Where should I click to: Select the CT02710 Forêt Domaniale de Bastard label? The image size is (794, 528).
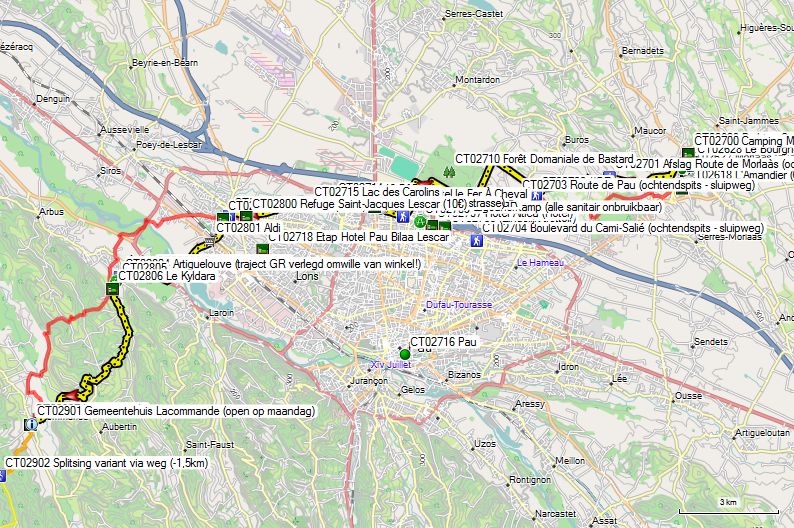[544, 159]
